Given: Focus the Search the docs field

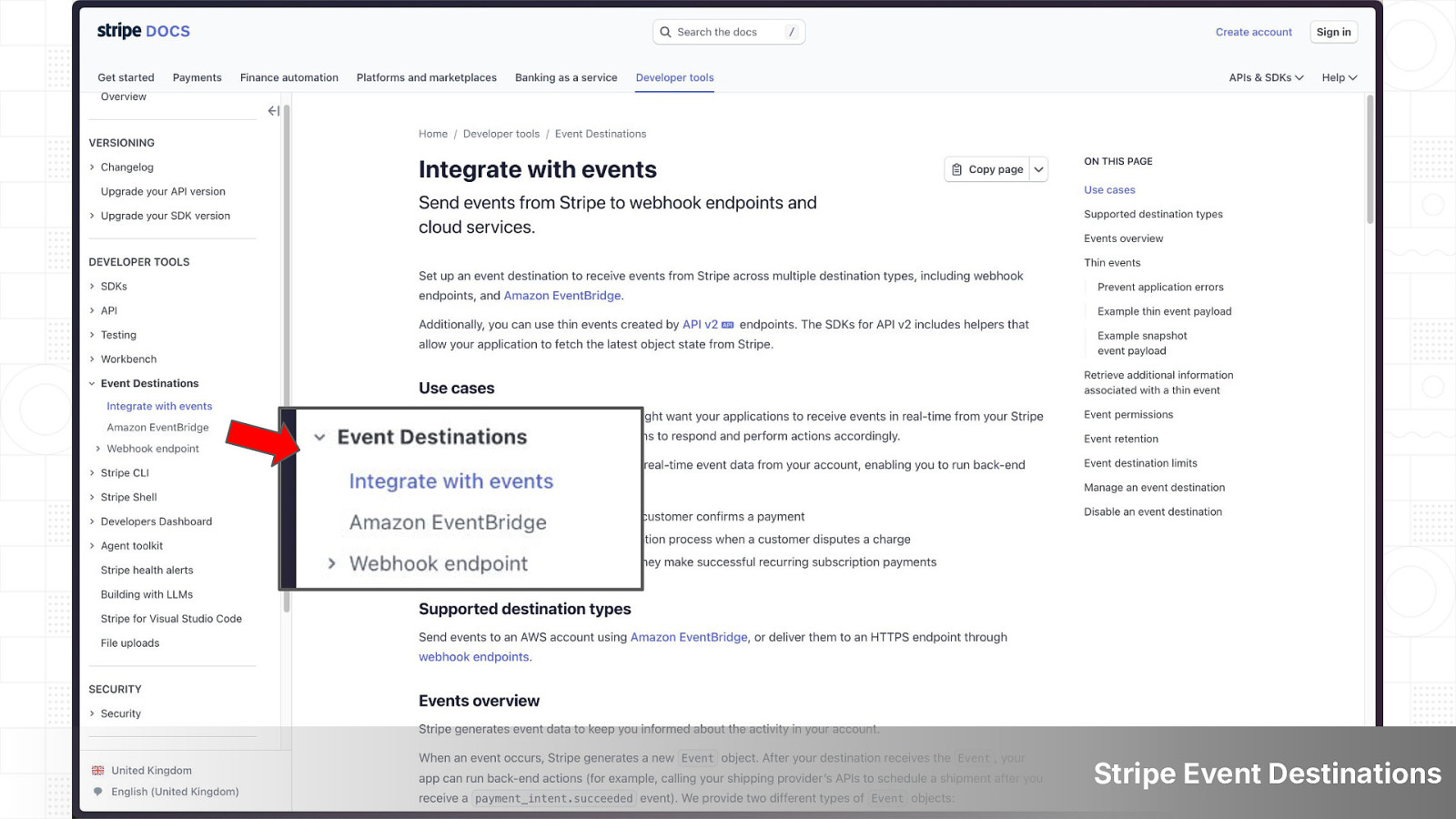Looking at the screenshot, I should pos(726,32).
